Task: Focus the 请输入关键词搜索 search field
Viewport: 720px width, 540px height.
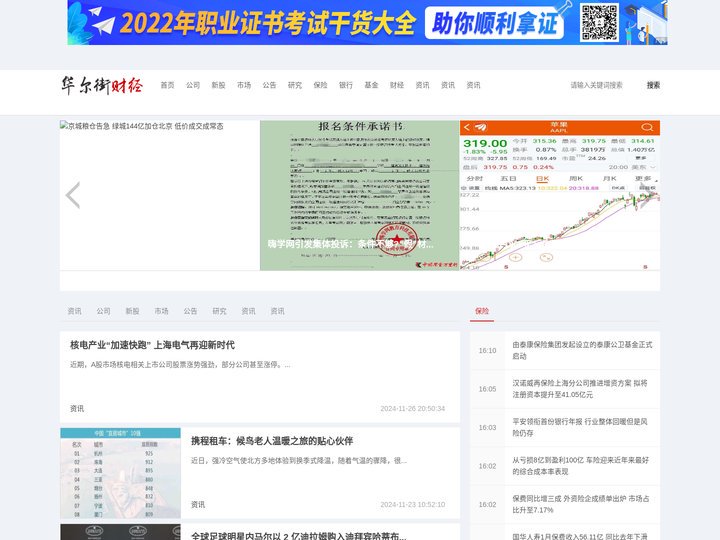Action: pyautogui.click(x=602, y=85)
